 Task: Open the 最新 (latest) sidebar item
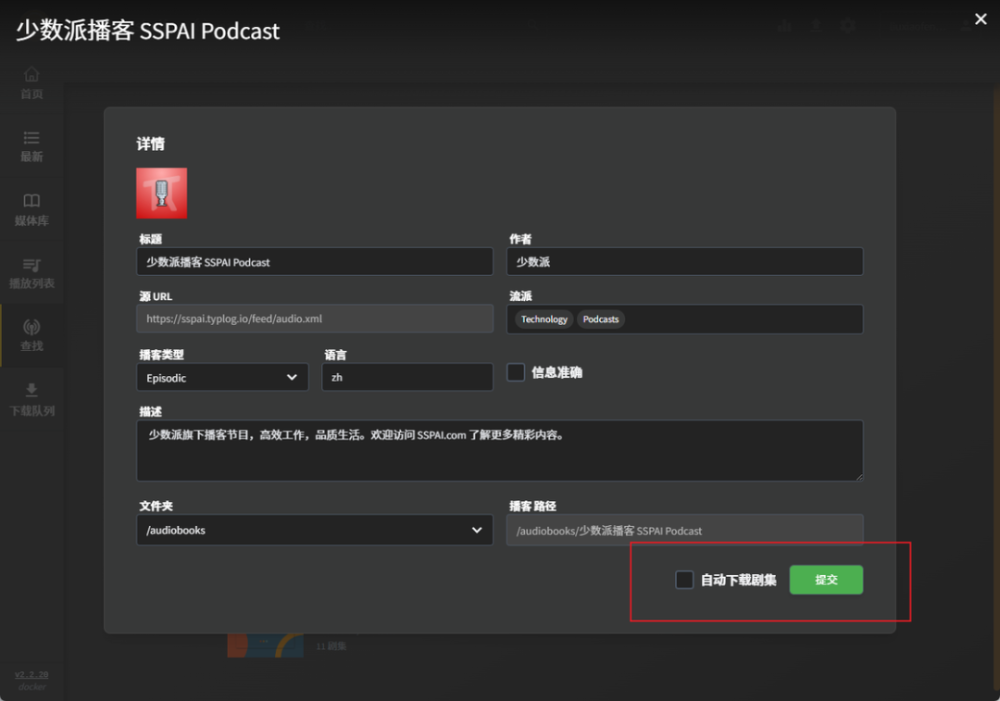[31, 146]
